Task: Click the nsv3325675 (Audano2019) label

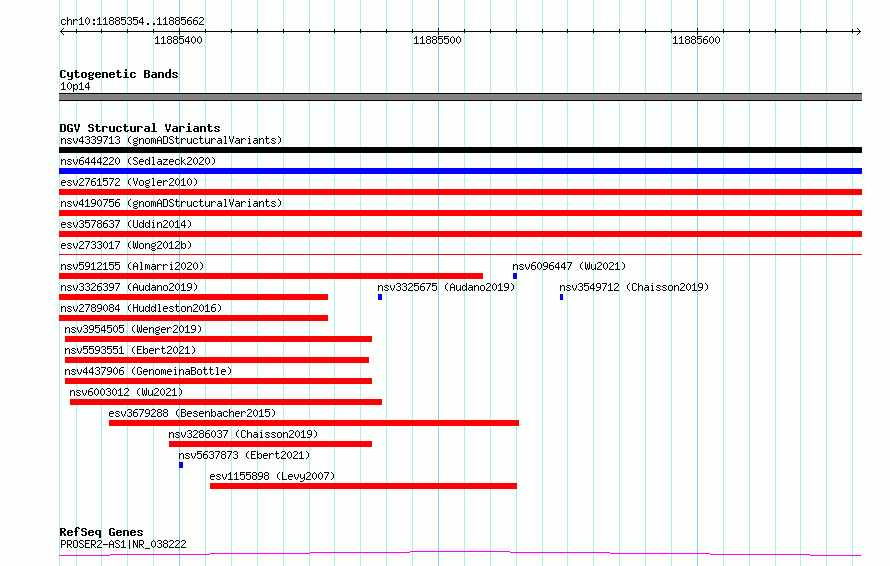Action: coord(446,287)
